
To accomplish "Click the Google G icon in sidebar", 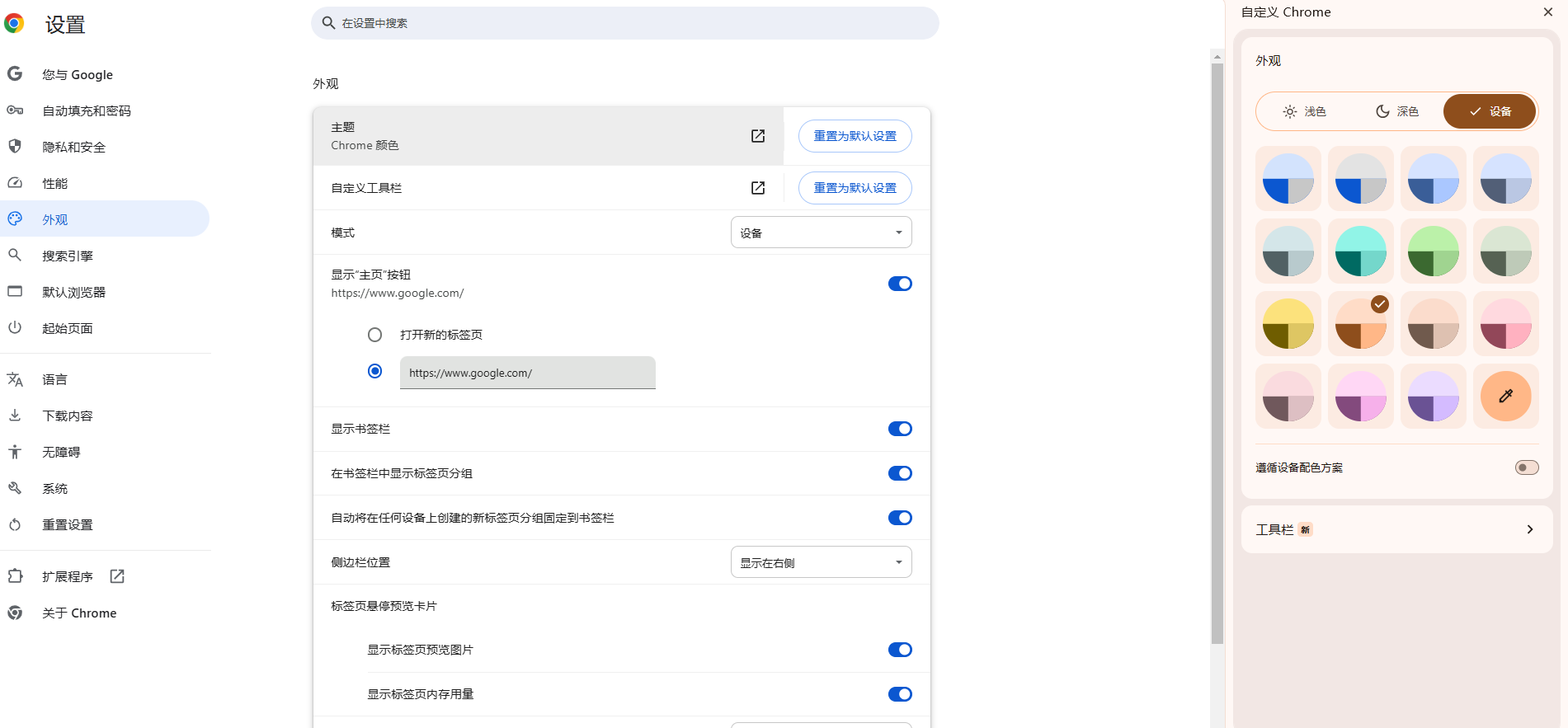I will point(15,74).
